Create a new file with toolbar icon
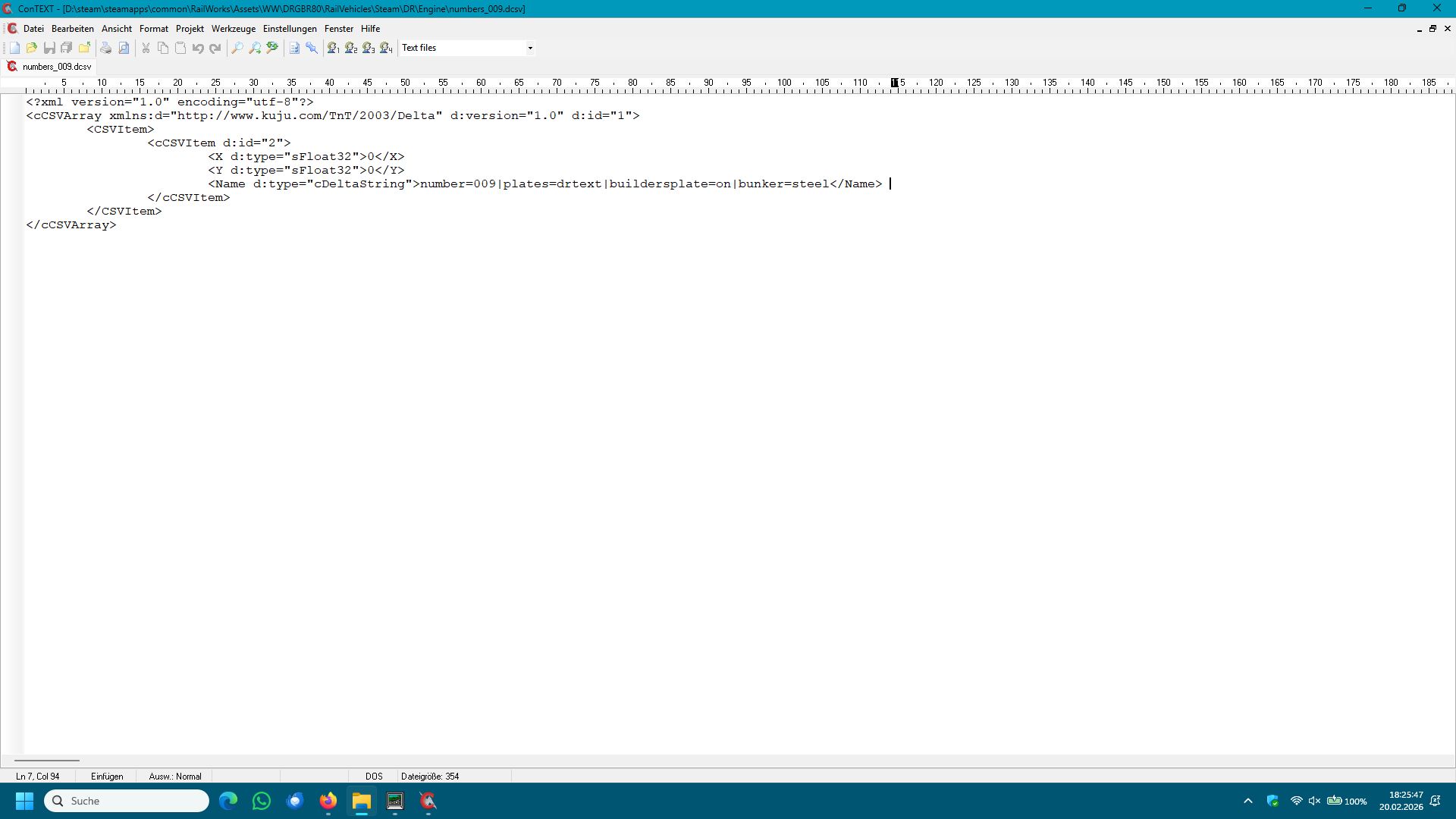Screen dimensions: 1456x819 14,48
